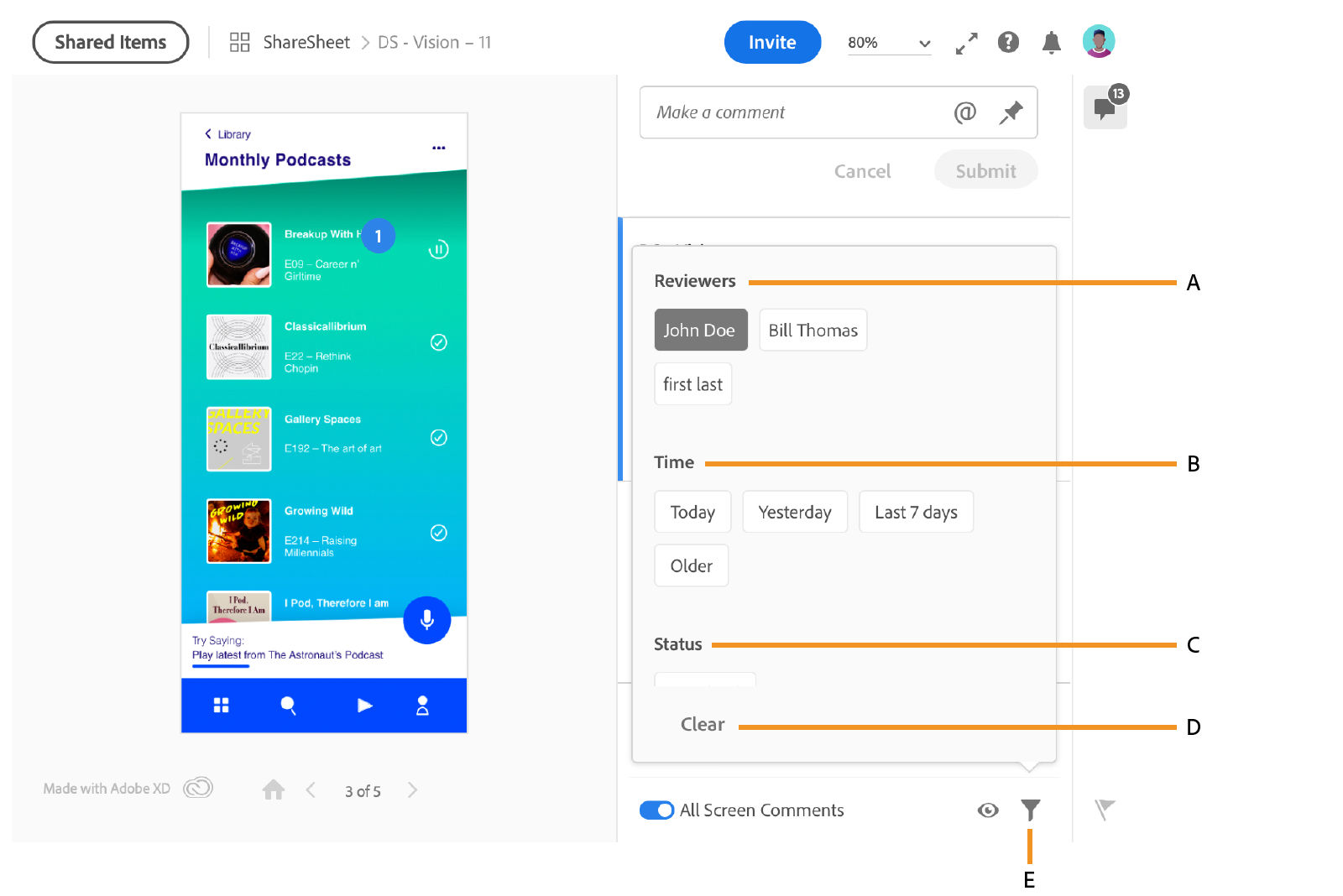The image size is (1343, 896).
Task: Select the Last 7 days filter
Action: 916,512
